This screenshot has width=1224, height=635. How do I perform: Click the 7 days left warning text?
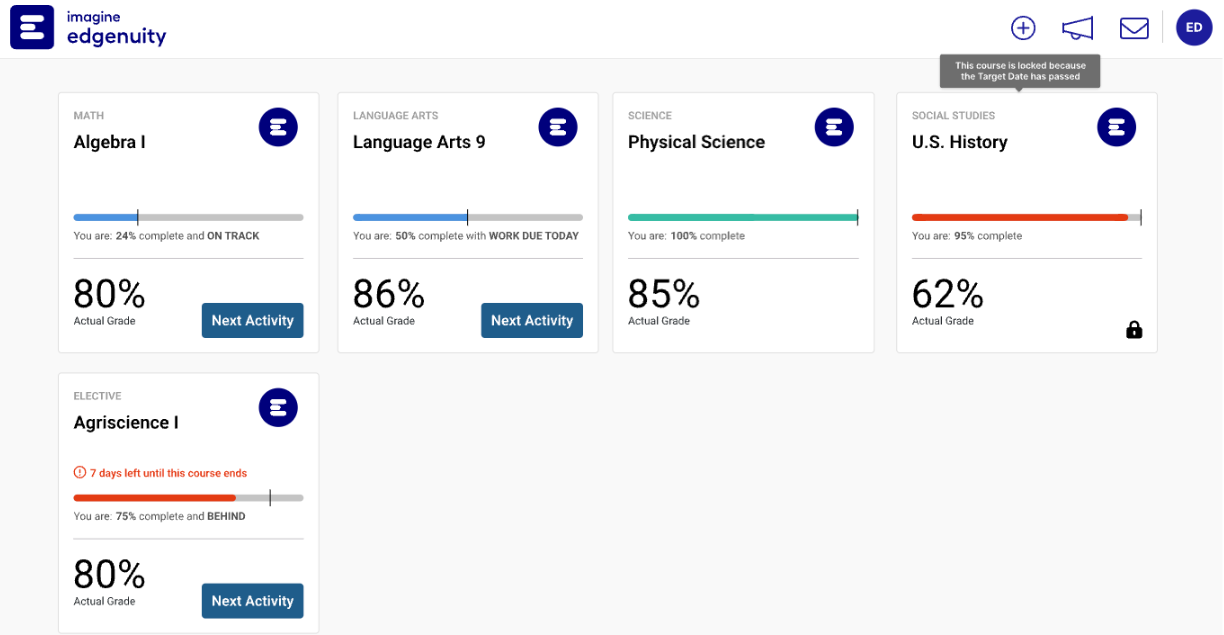click(159, 473)
